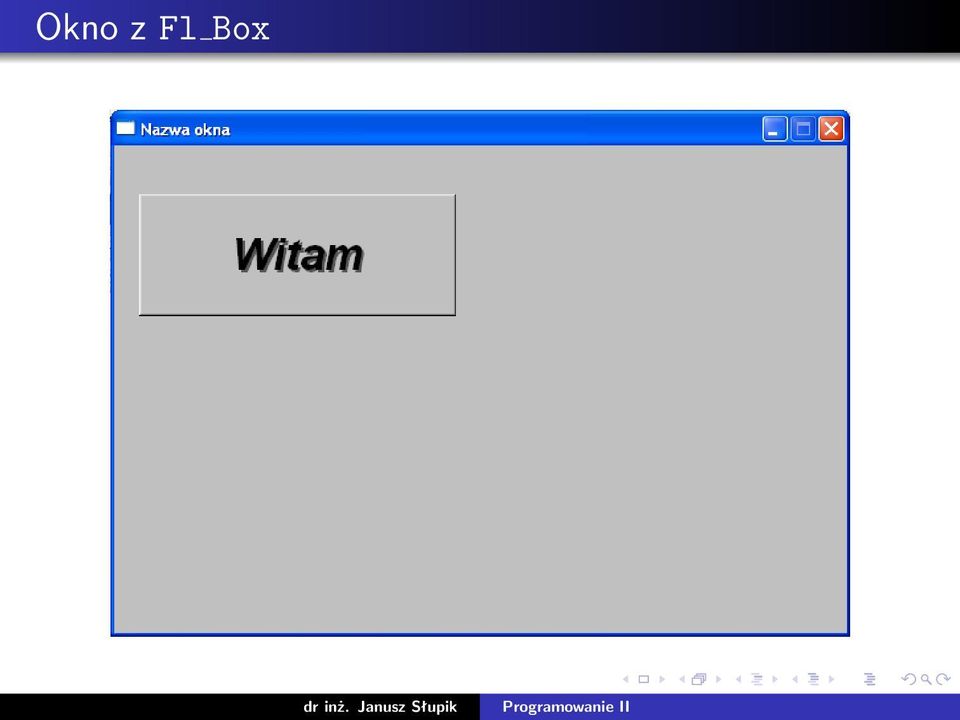Go to previous slide via left arrow
The width and height of the screenshot is (960, 720).
626,679
